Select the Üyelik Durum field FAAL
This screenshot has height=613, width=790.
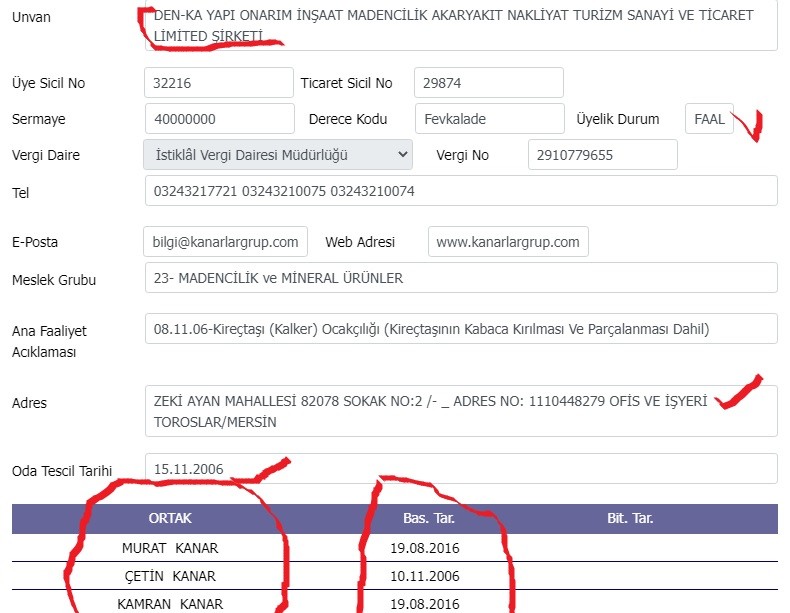(x=709, y=119)
